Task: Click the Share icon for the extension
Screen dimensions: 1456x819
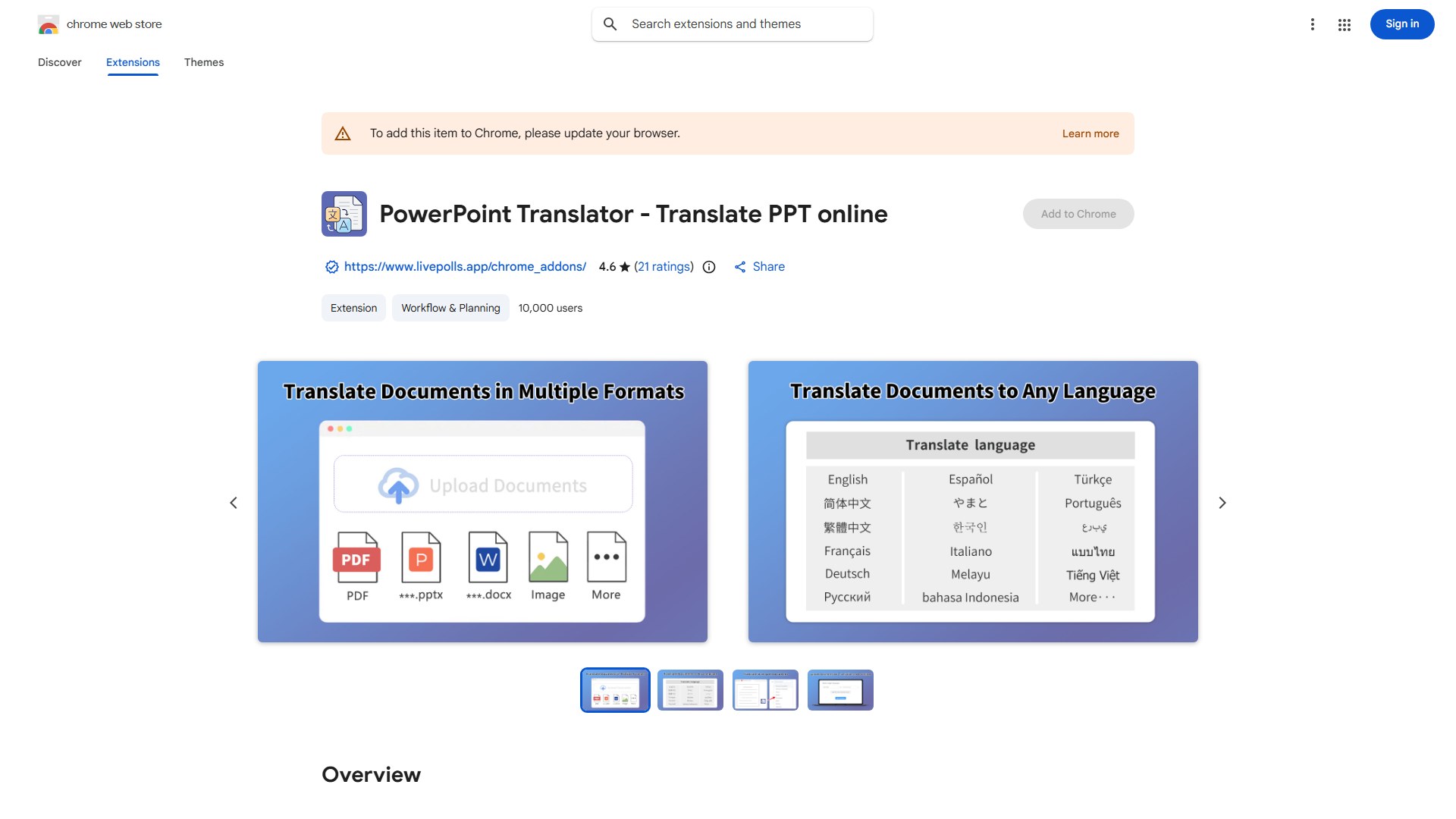Action: [x=741, y=266]
